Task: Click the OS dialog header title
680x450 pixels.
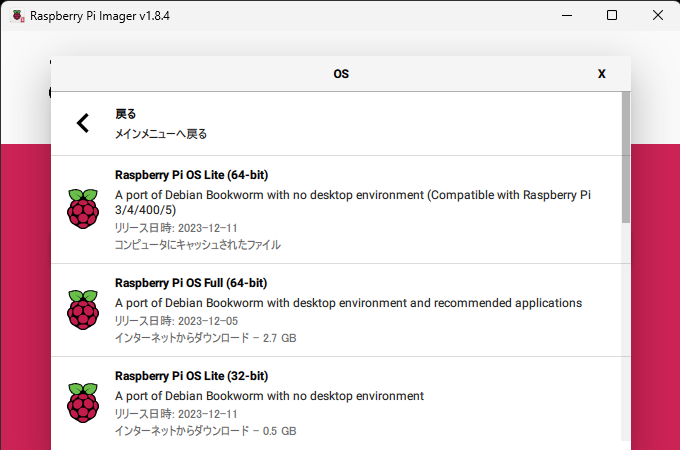Action: click(341, 74)
